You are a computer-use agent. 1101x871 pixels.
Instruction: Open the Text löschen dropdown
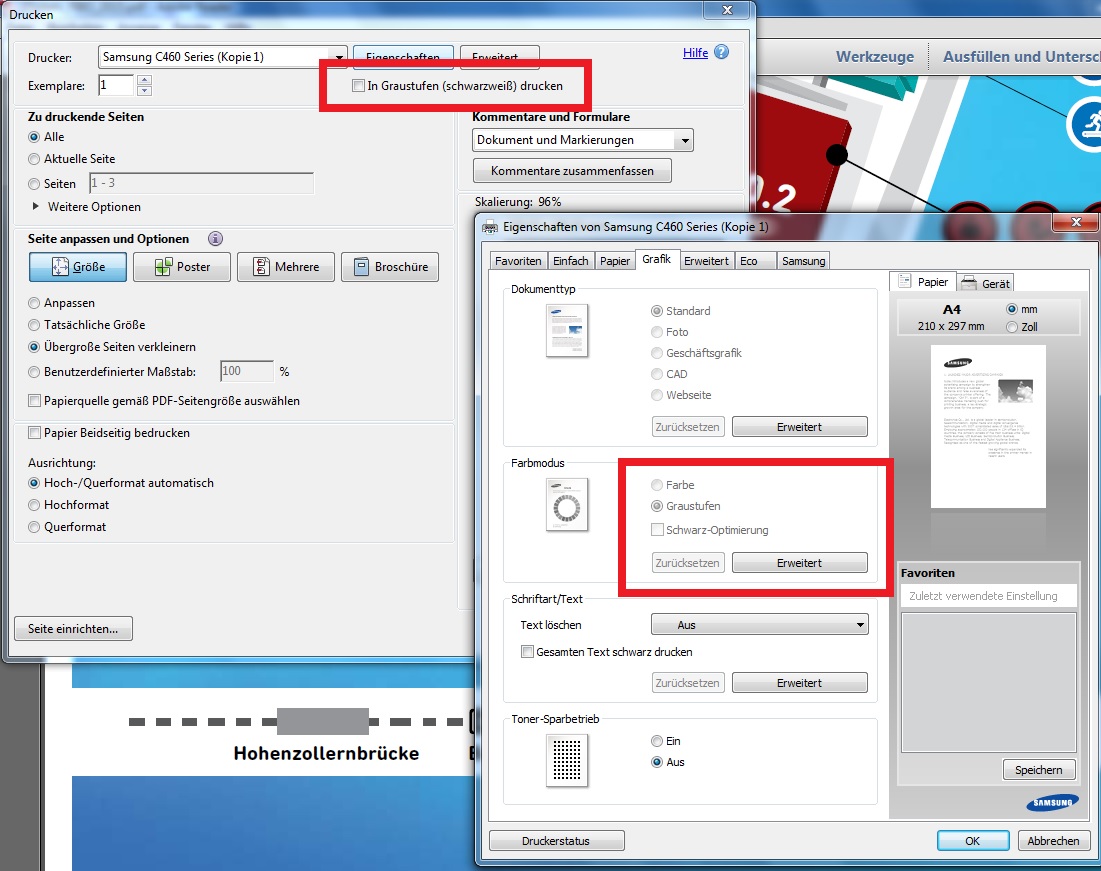[x=760, y=624]
